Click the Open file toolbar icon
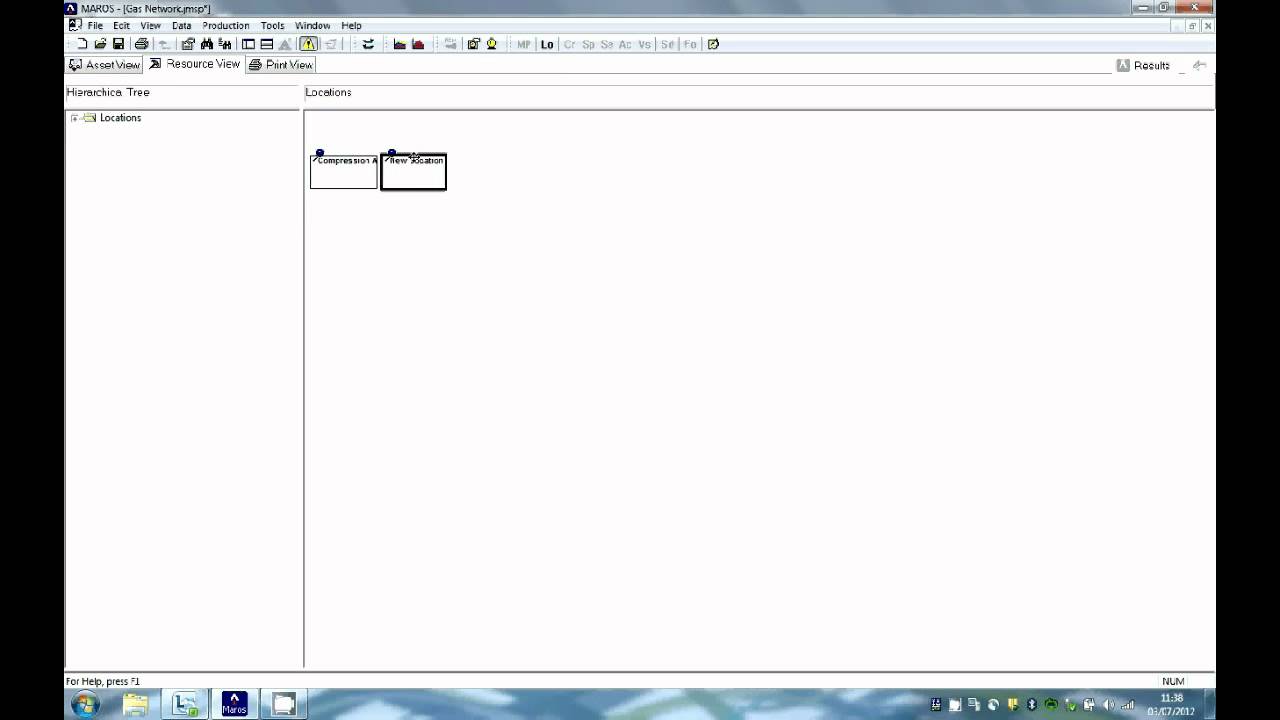This screenshot has height=720, width=1280. pos(100,44)
